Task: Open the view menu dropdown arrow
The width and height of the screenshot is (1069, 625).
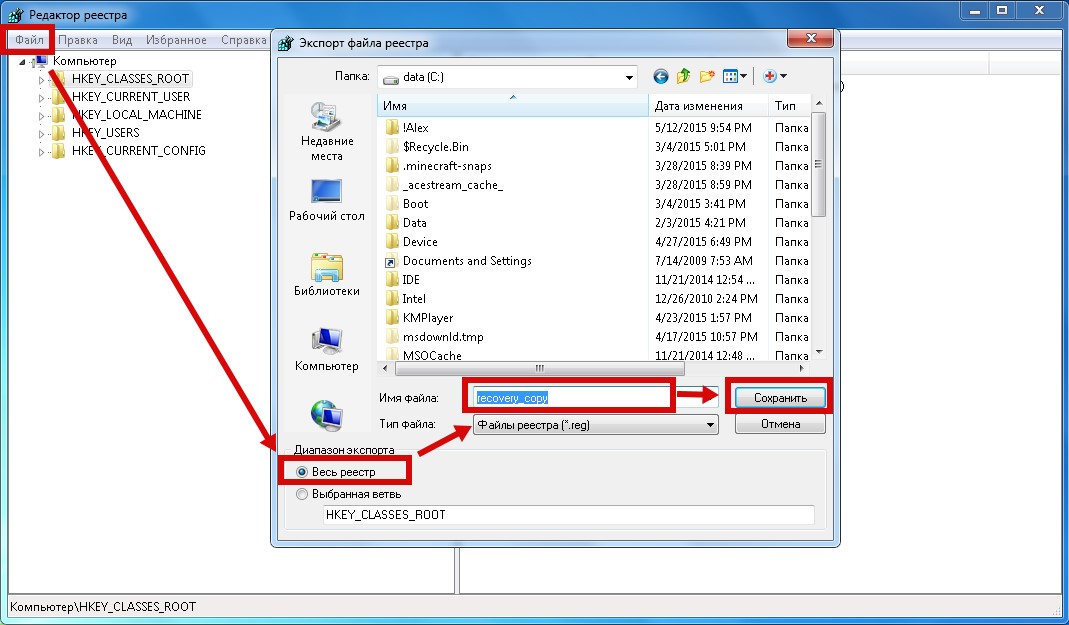Action: pyautogui.click(x=744, y=77)
